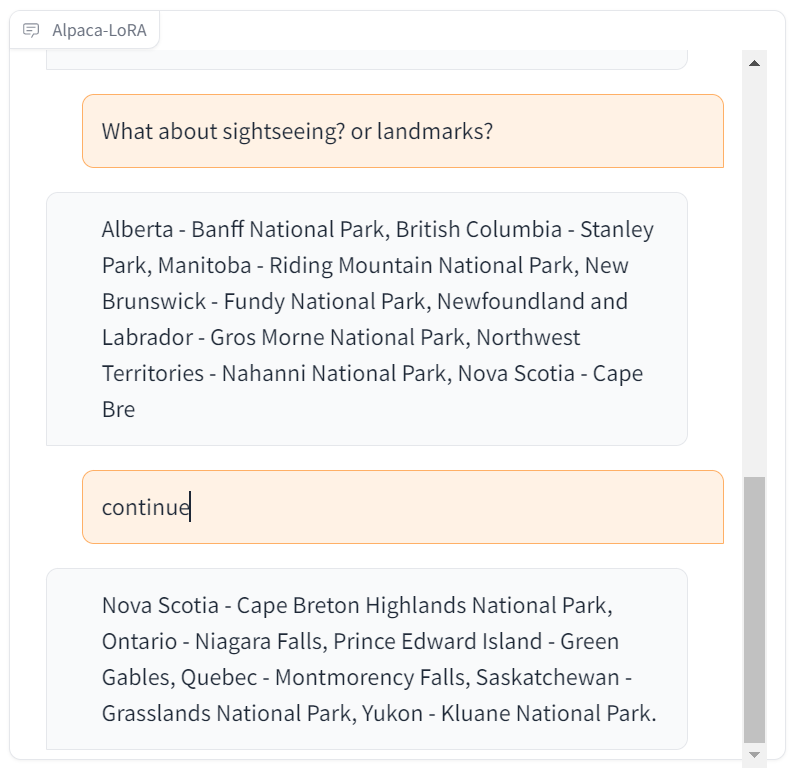The width and height of the screenshot is (793, 782).
Task: Click the scrollbar down arrow
Action: click(x=754, y=755)
